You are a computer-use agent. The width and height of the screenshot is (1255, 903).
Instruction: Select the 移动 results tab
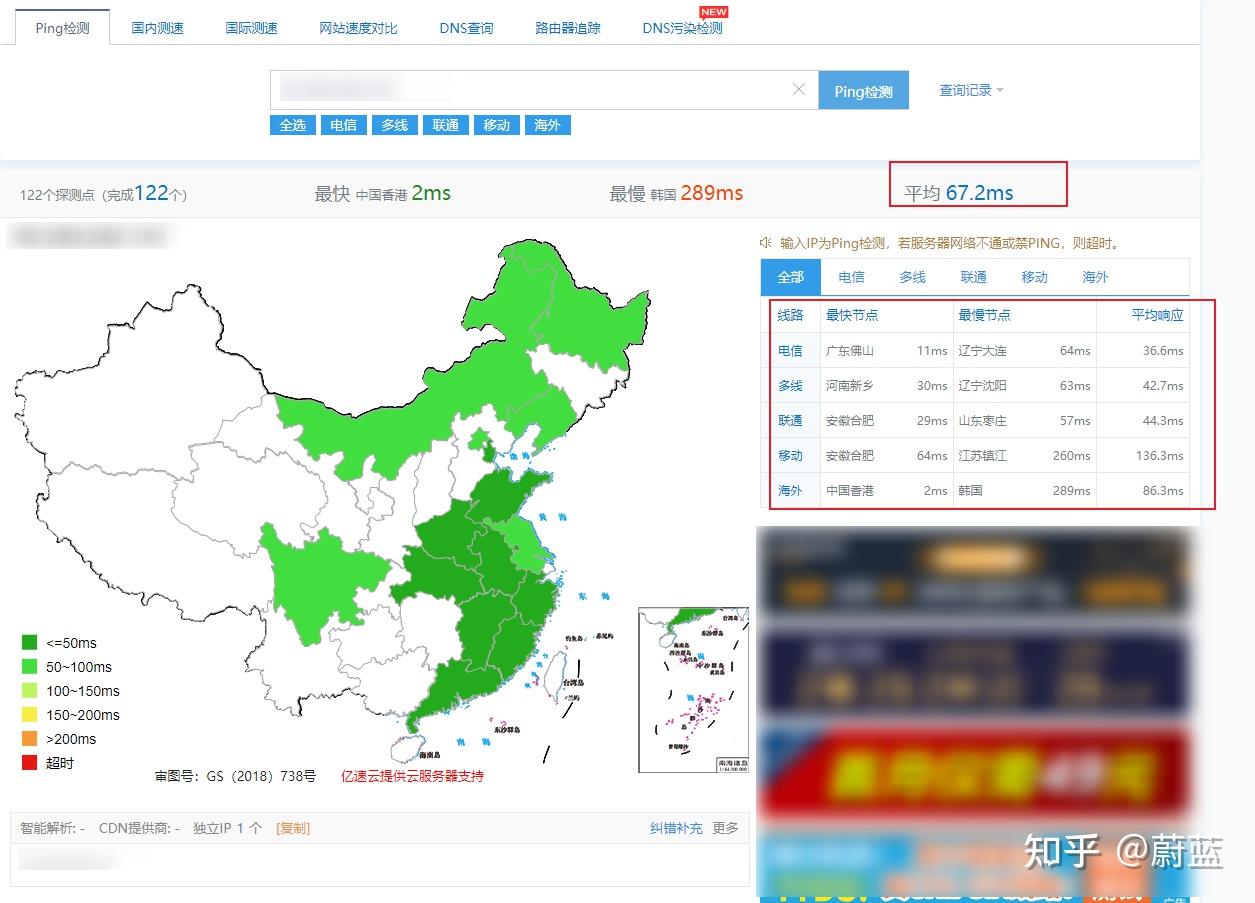point(1034,277)
